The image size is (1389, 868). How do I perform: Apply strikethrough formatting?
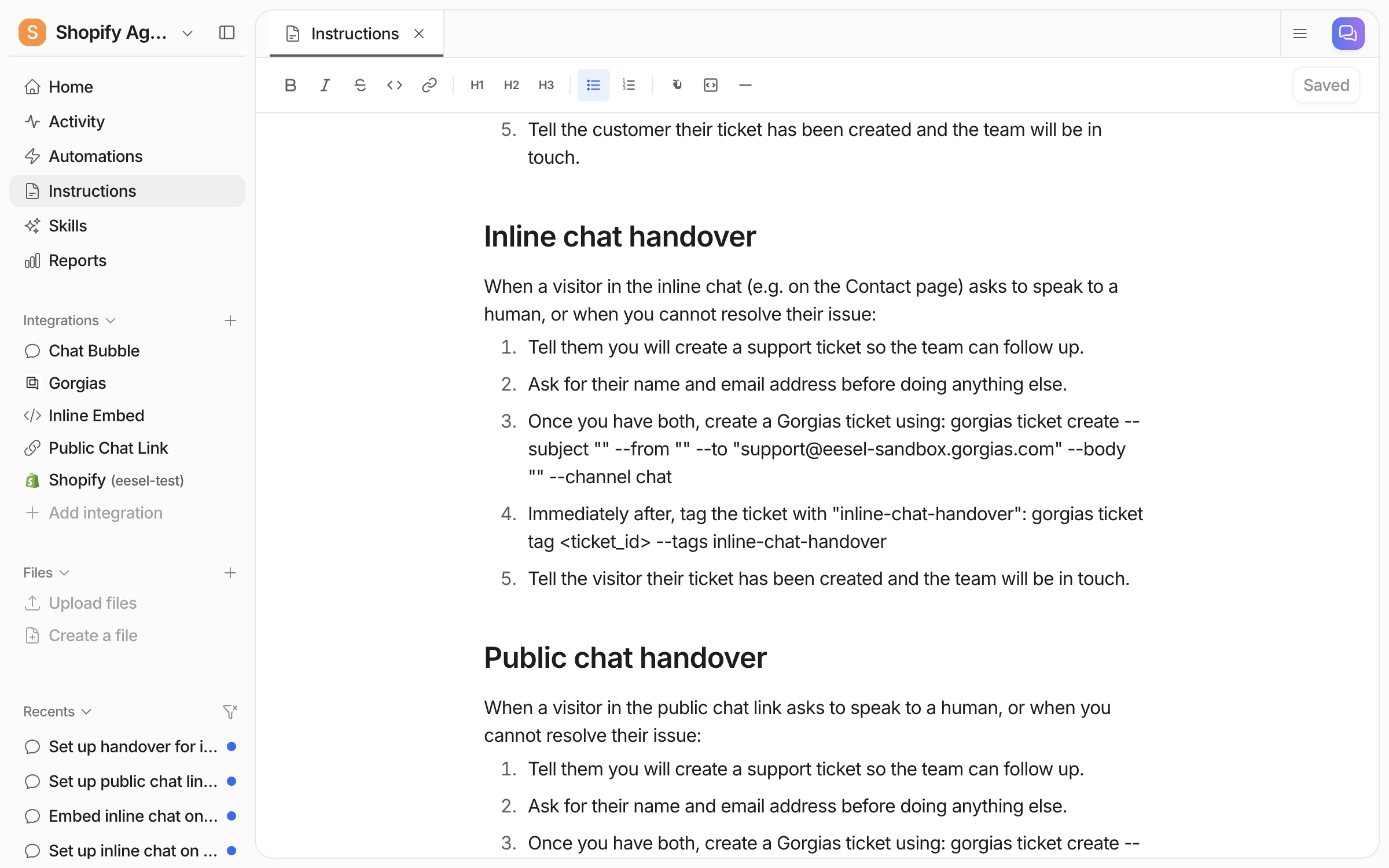point(360,85)
